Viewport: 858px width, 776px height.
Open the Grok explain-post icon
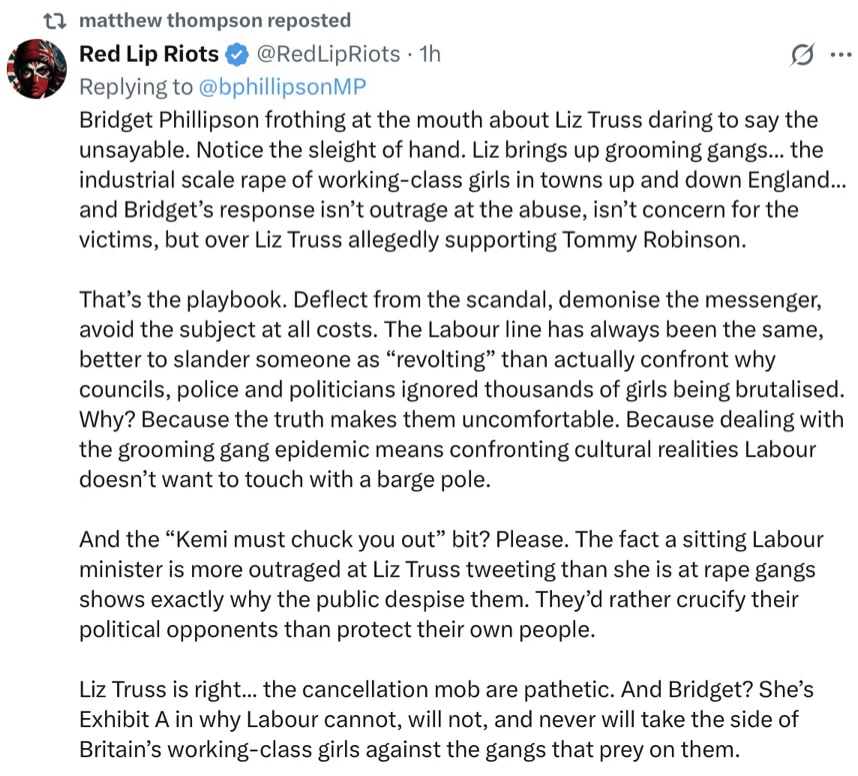pos(803,55)
